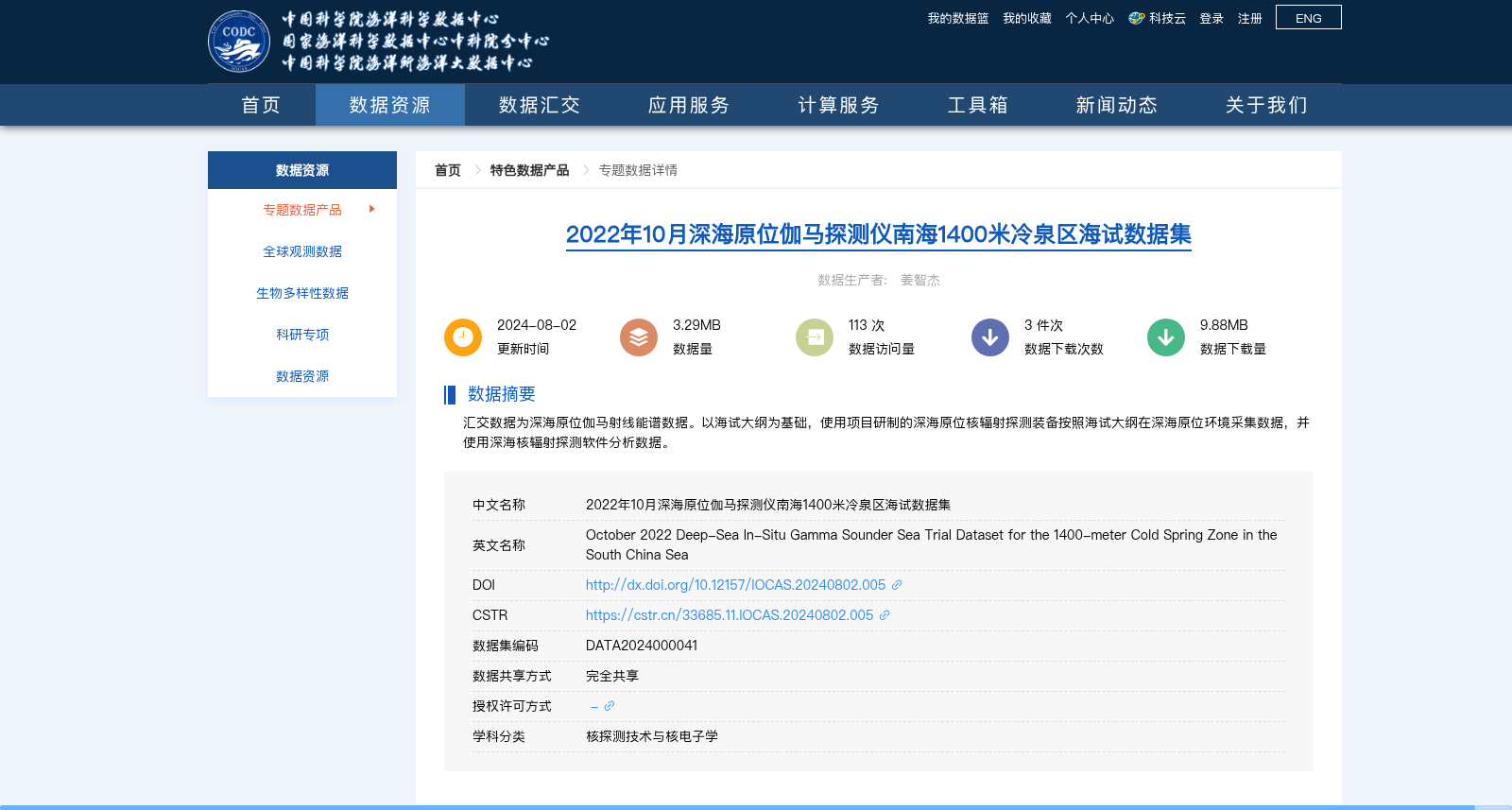
Task: Open the 工具箱 navigation tab
Action: (978, 105)
